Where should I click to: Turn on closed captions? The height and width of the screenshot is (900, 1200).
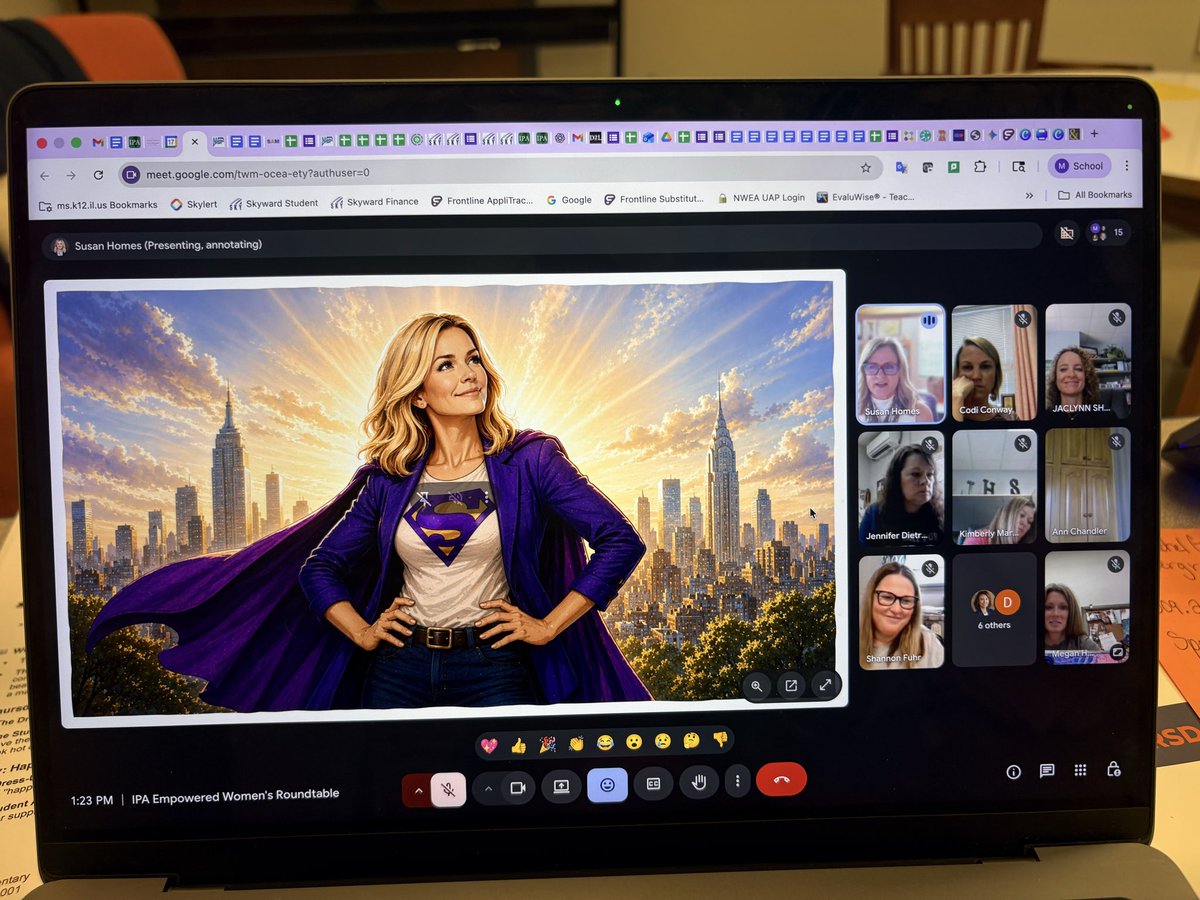(x=653, y=784)
